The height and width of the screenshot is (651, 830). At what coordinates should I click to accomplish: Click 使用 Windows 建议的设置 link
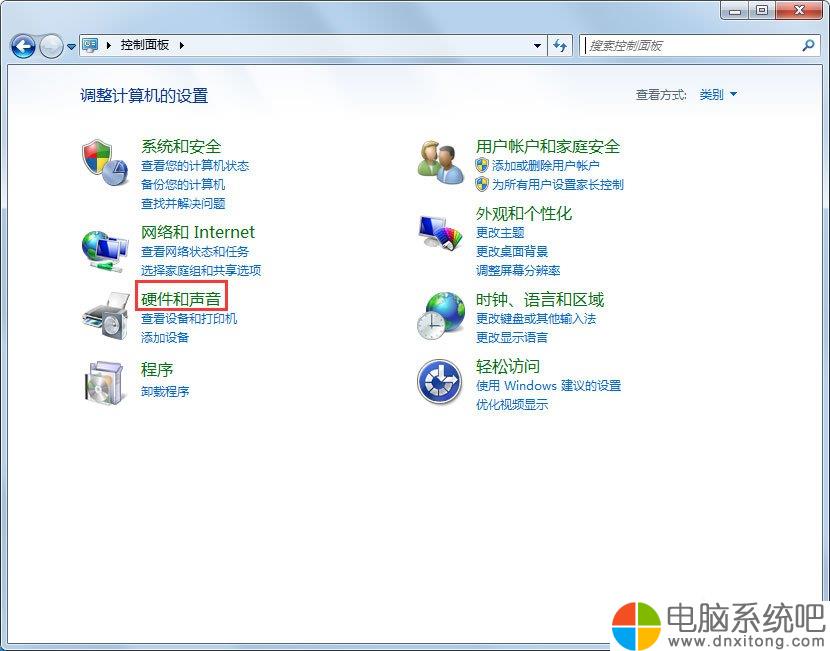point(548,385)
